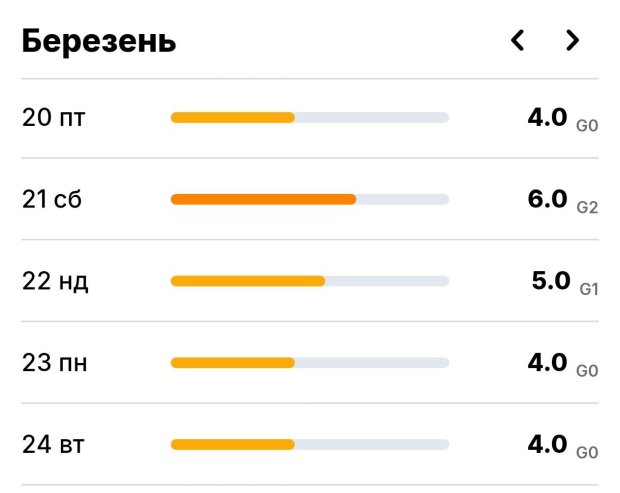Click the 4.0 value for 24 вт

pyautogui.click(x=547, y=443)
